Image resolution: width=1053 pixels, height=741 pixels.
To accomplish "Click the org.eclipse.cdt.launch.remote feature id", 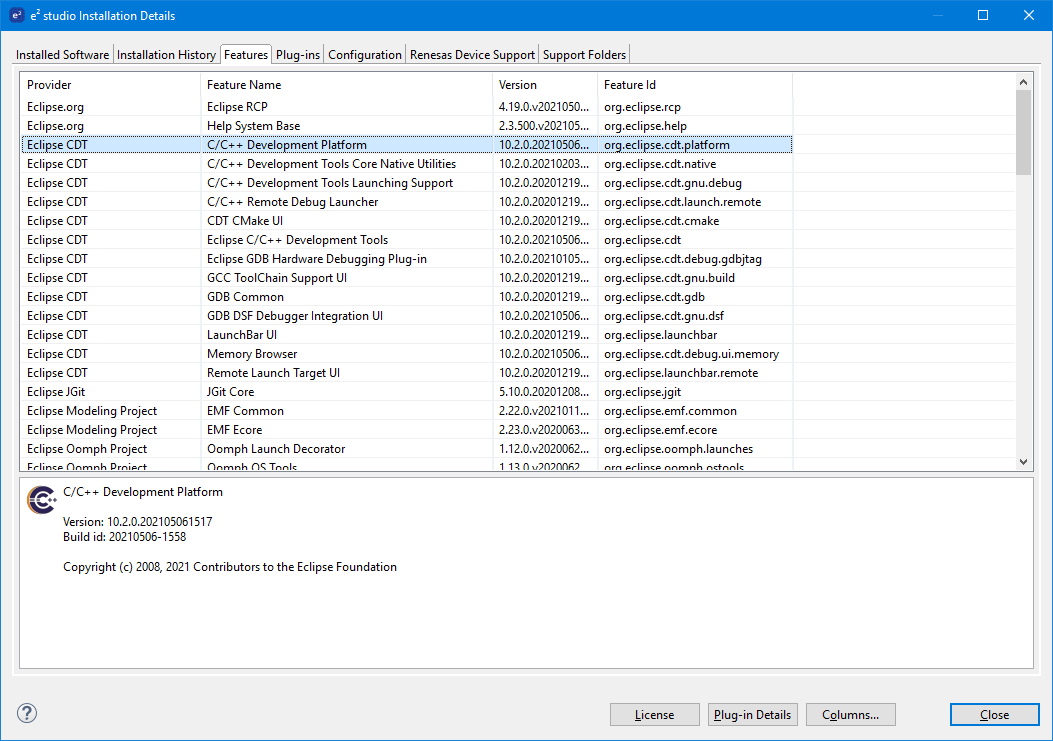I will pos(682,202).
